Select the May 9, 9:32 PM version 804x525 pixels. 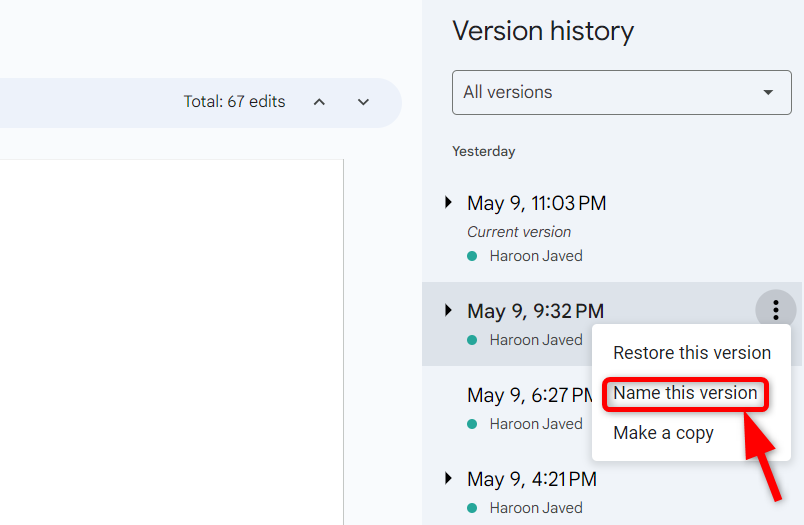coord(535,311)
